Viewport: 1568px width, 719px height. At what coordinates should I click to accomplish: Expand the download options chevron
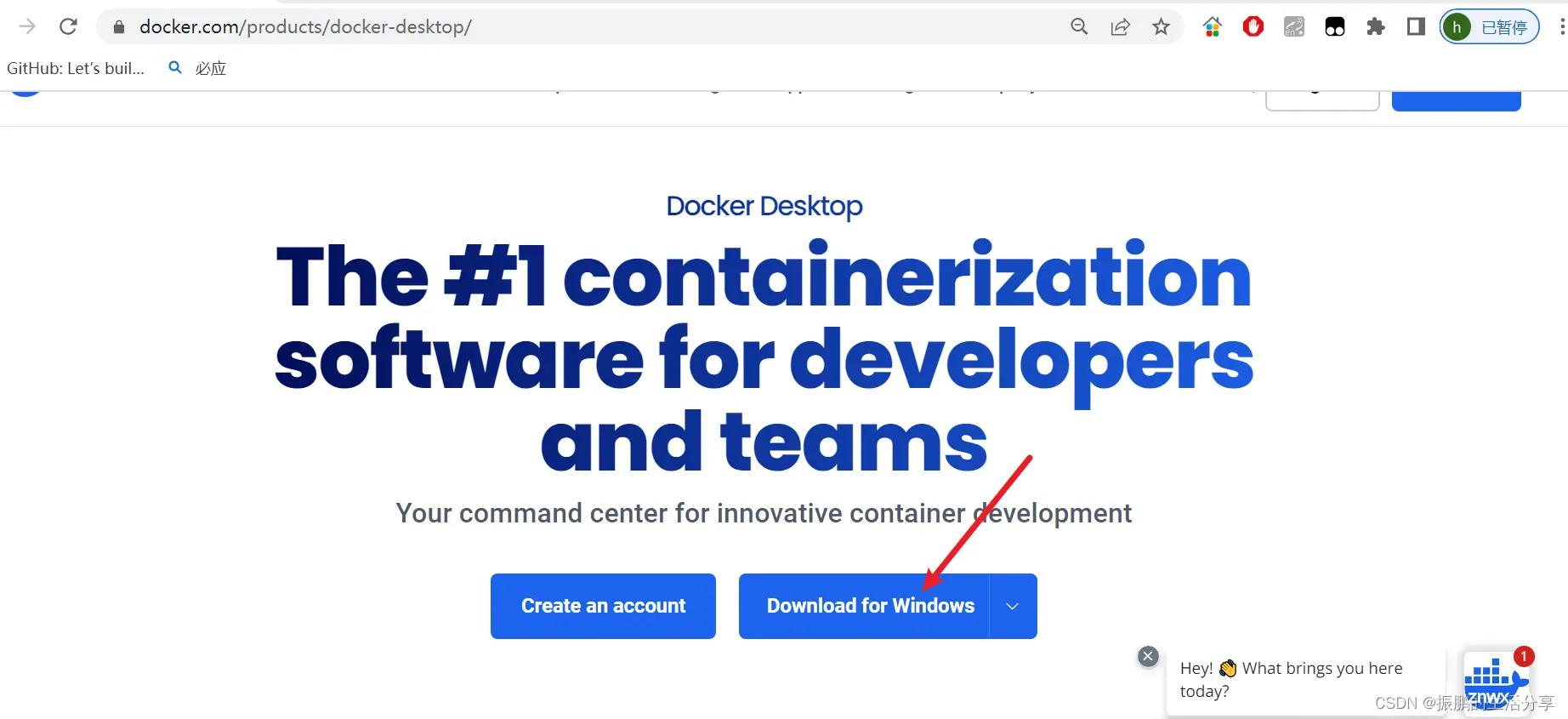click(x=1013, y=606)
